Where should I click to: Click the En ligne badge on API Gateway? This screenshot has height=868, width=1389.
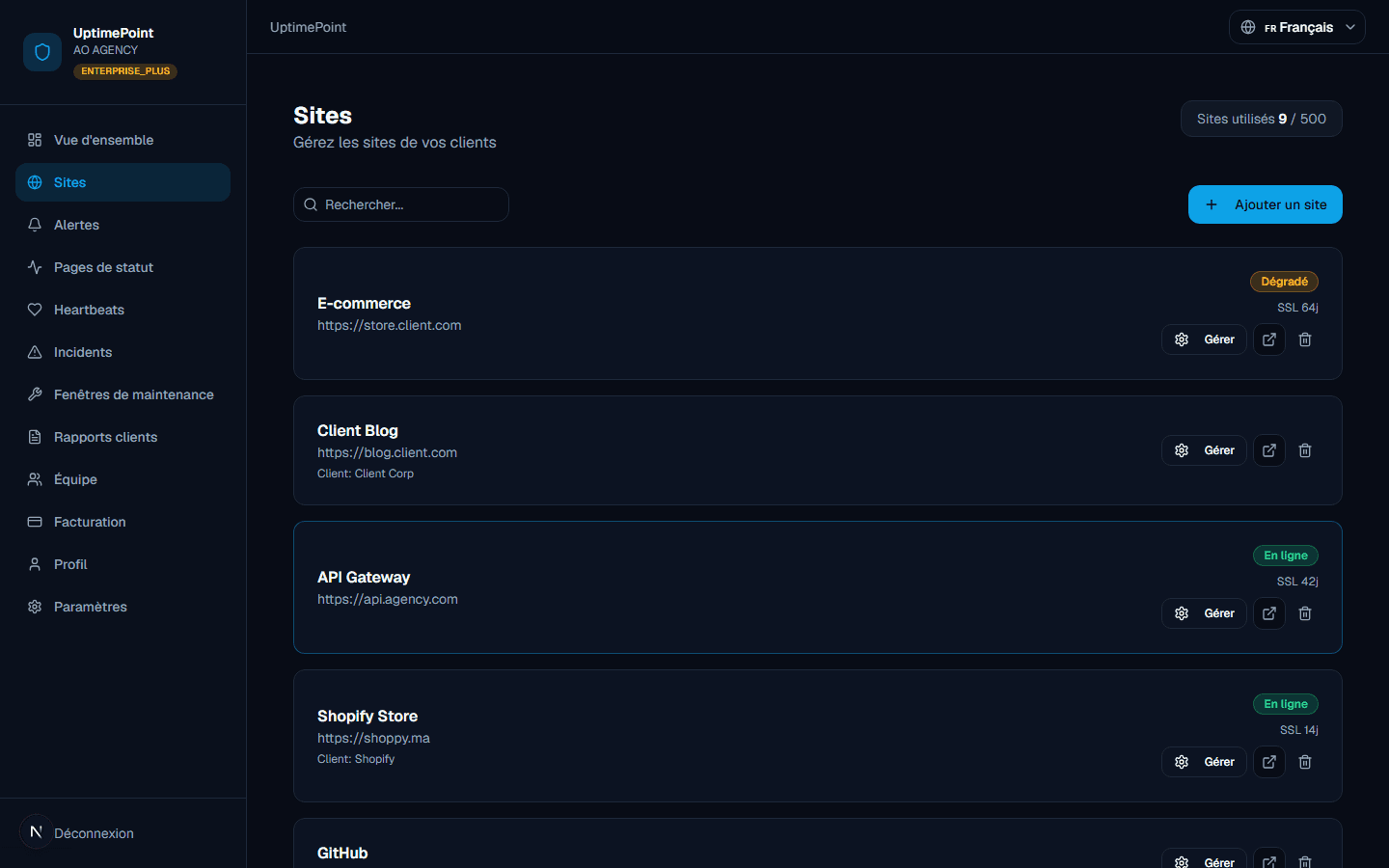[x=1286, y=556]
